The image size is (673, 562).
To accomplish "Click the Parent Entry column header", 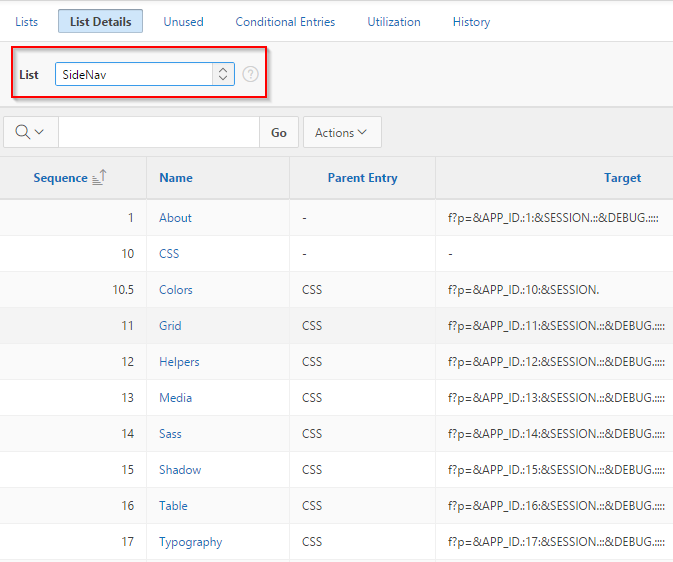I will tap(363, 178).
